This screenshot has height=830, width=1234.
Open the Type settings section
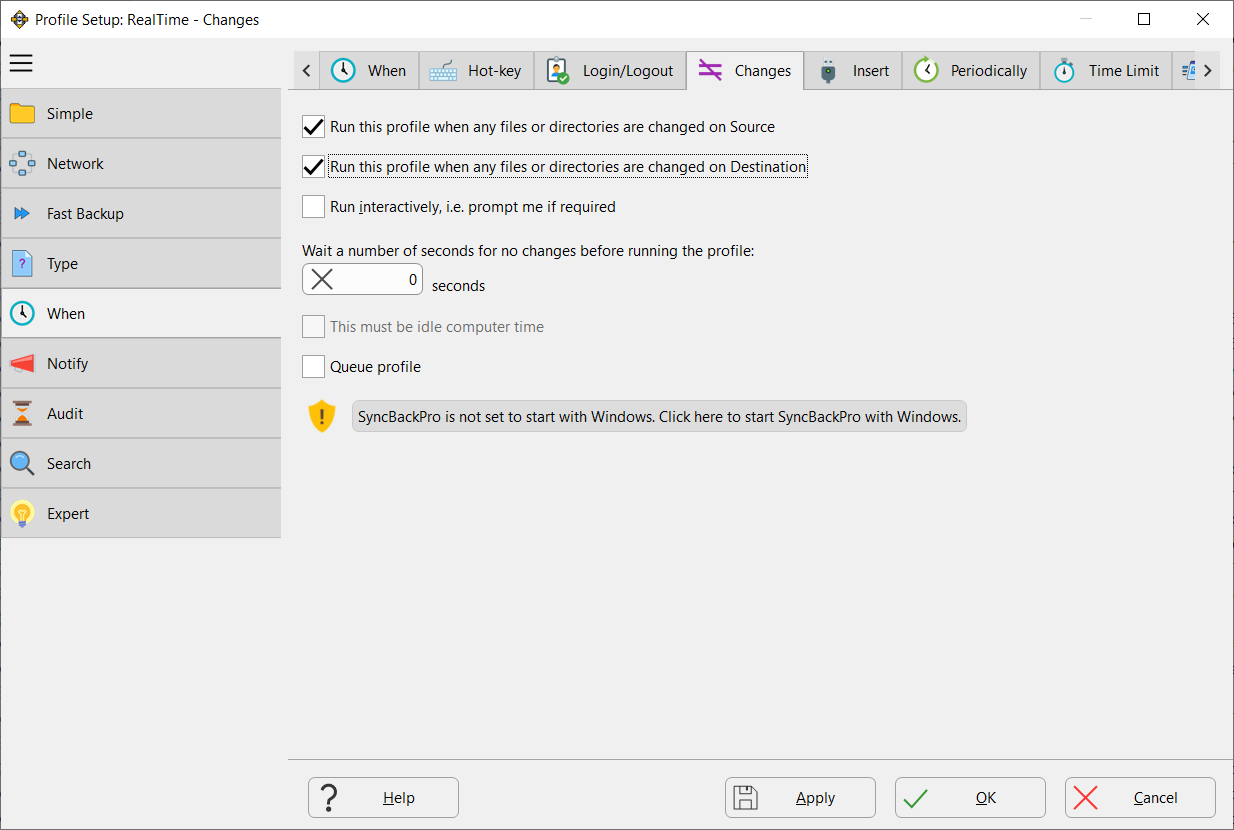141,264
